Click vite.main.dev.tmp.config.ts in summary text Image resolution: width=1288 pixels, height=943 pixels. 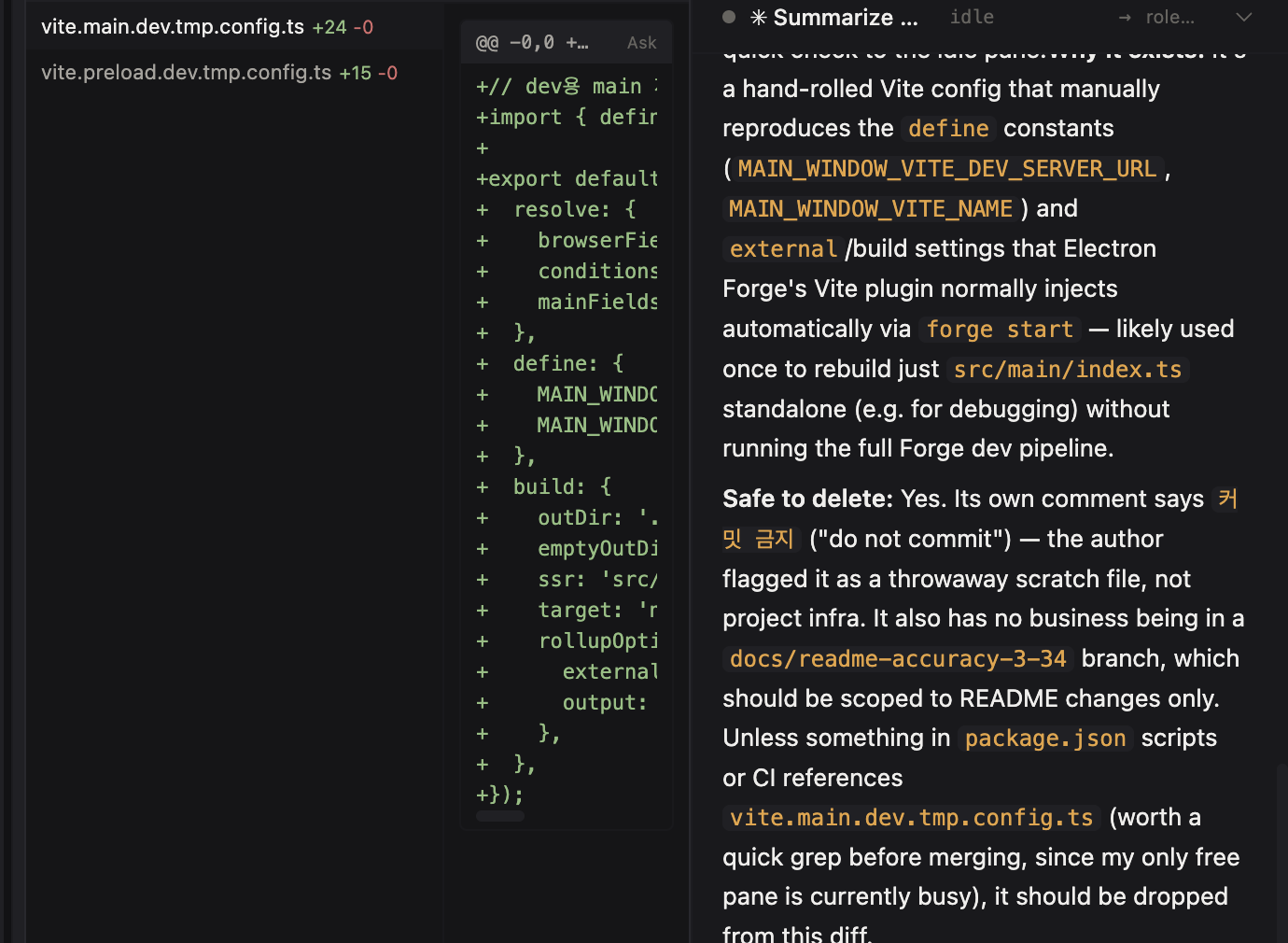911,818
